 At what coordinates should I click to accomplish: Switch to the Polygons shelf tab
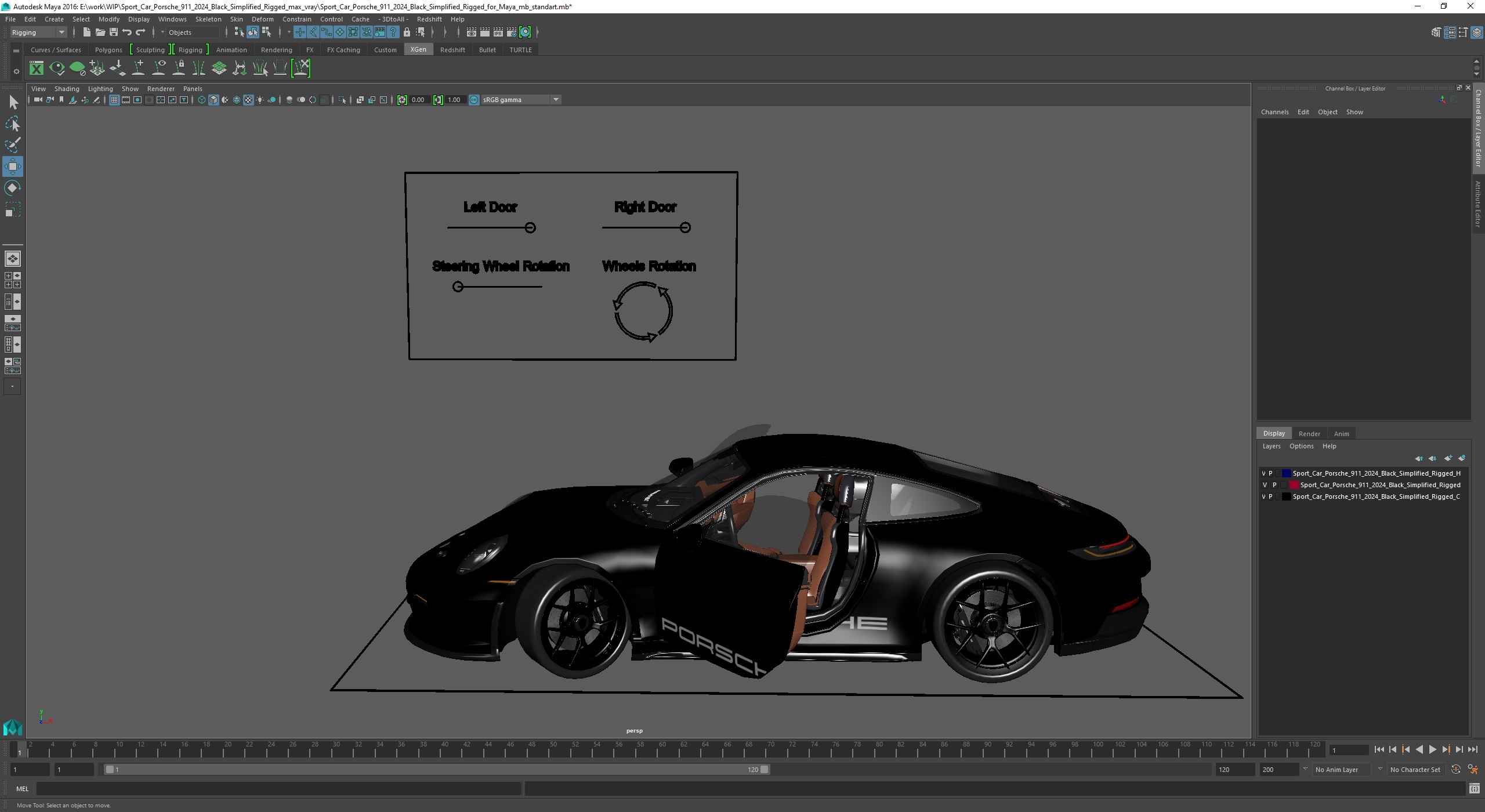coord(108,50)
